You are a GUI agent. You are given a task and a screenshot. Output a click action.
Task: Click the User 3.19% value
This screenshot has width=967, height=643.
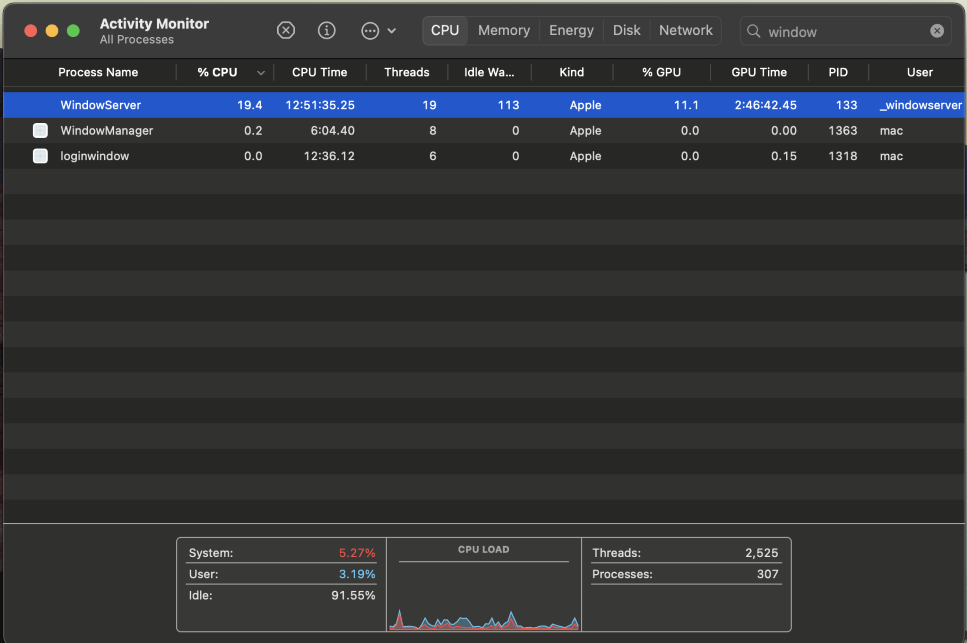coord(356,574)
